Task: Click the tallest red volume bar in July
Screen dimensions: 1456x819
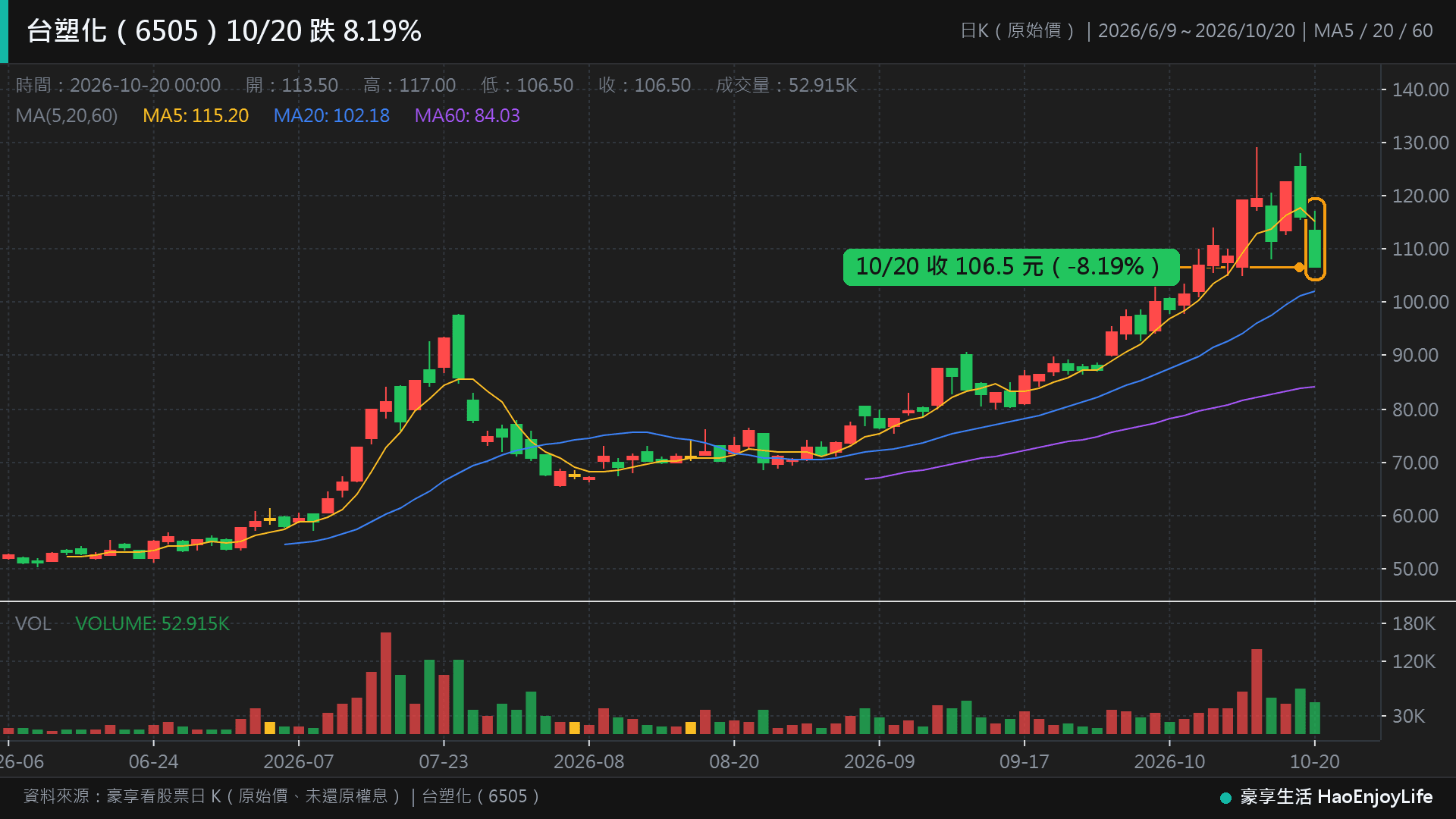Action: [x=386, y=683]
